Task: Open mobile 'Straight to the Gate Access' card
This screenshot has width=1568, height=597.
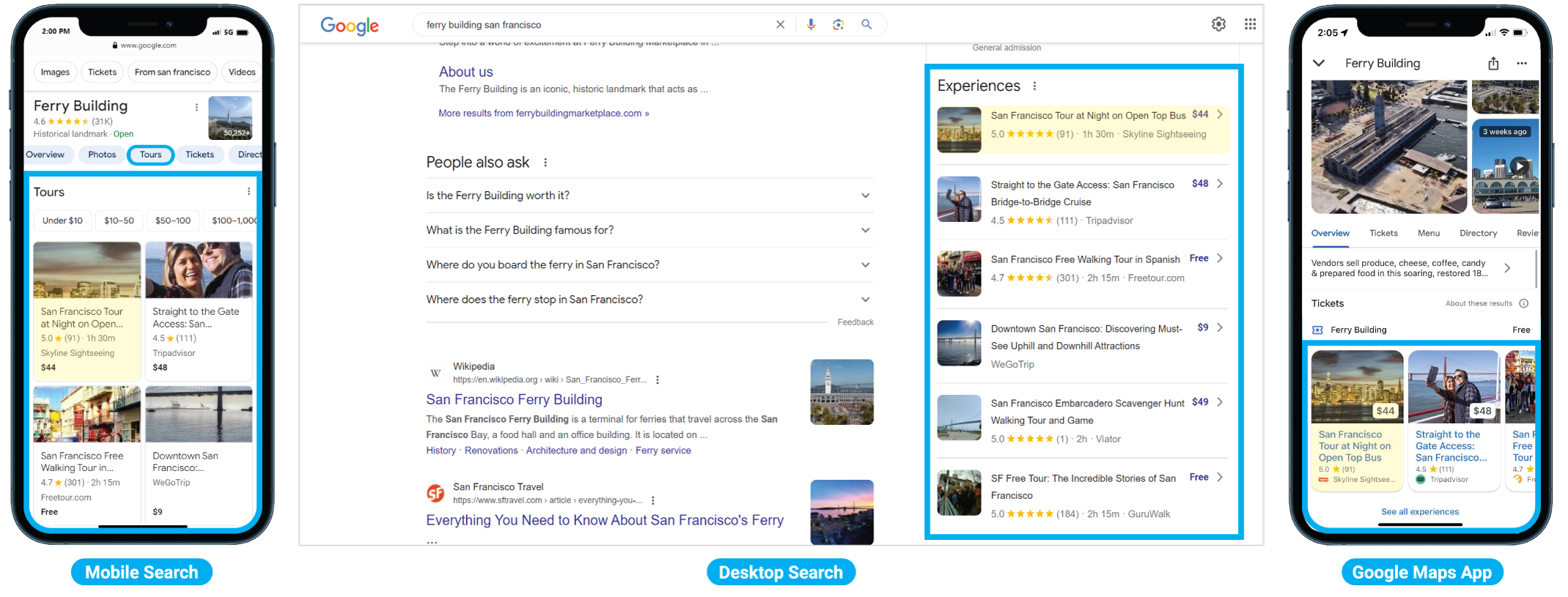Action: pyautogui.click(x=199, y=310)
